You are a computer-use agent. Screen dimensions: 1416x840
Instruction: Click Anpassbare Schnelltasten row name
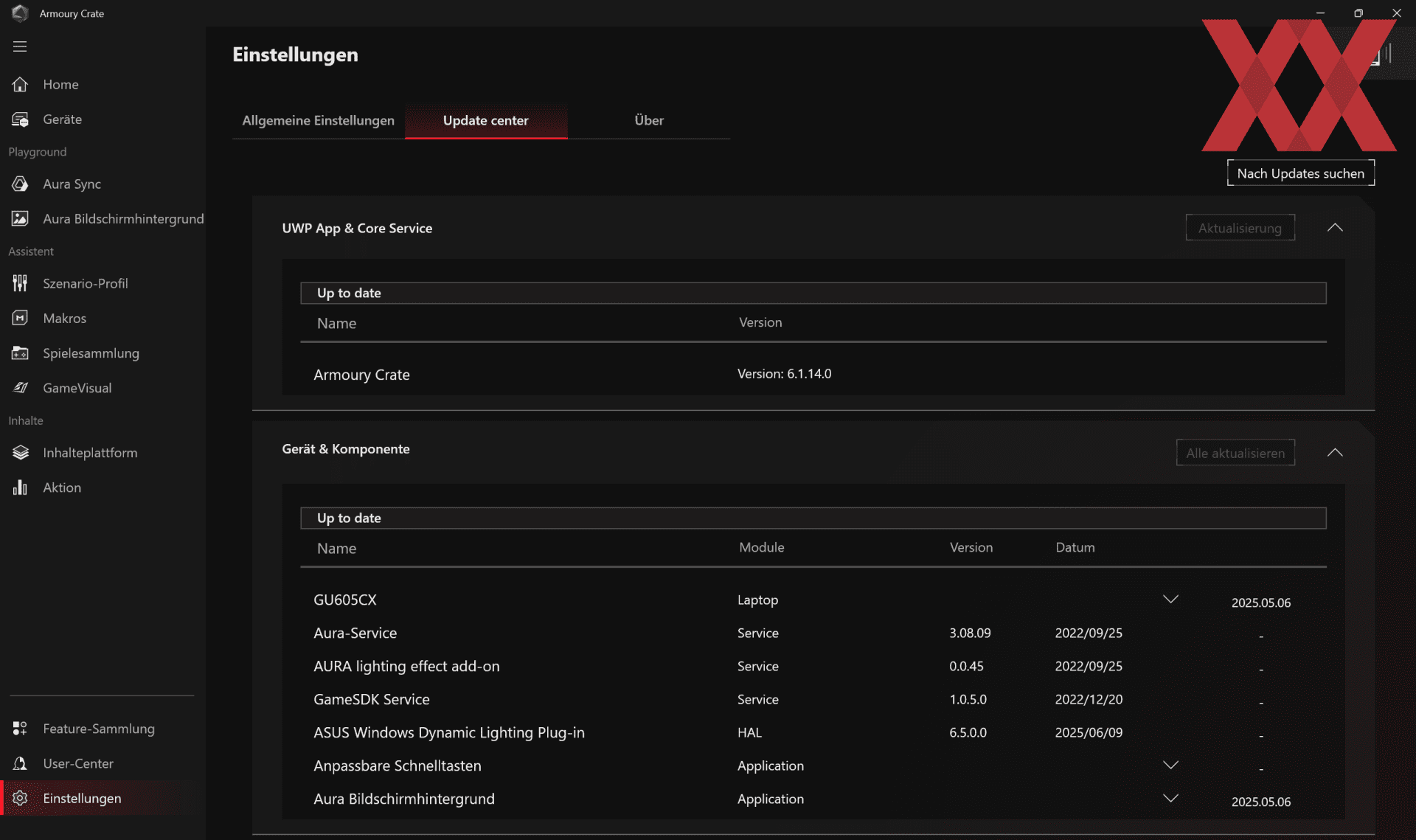[397, 766]
